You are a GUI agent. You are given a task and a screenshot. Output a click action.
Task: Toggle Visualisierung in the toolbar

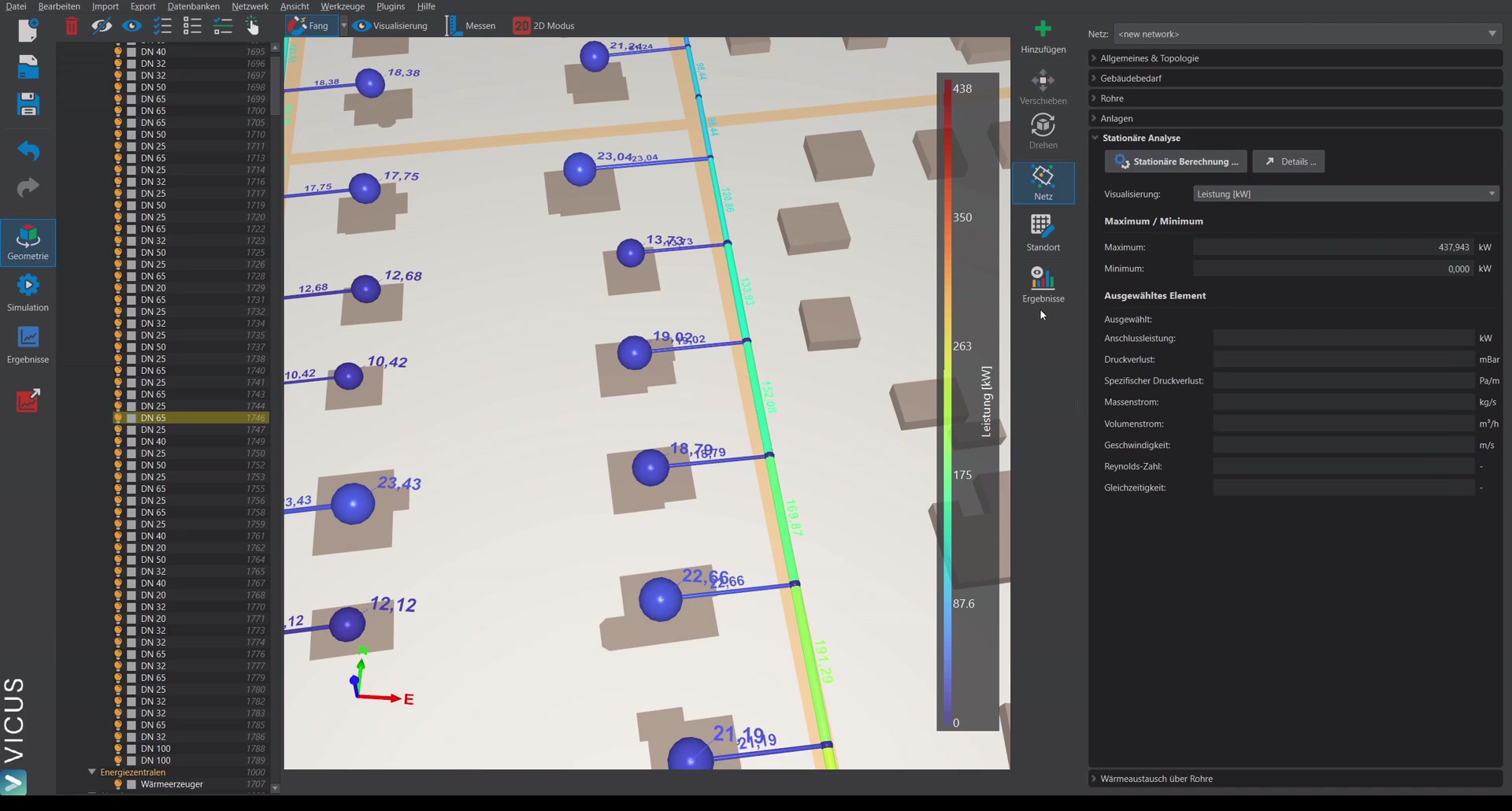tap(391, 26)
